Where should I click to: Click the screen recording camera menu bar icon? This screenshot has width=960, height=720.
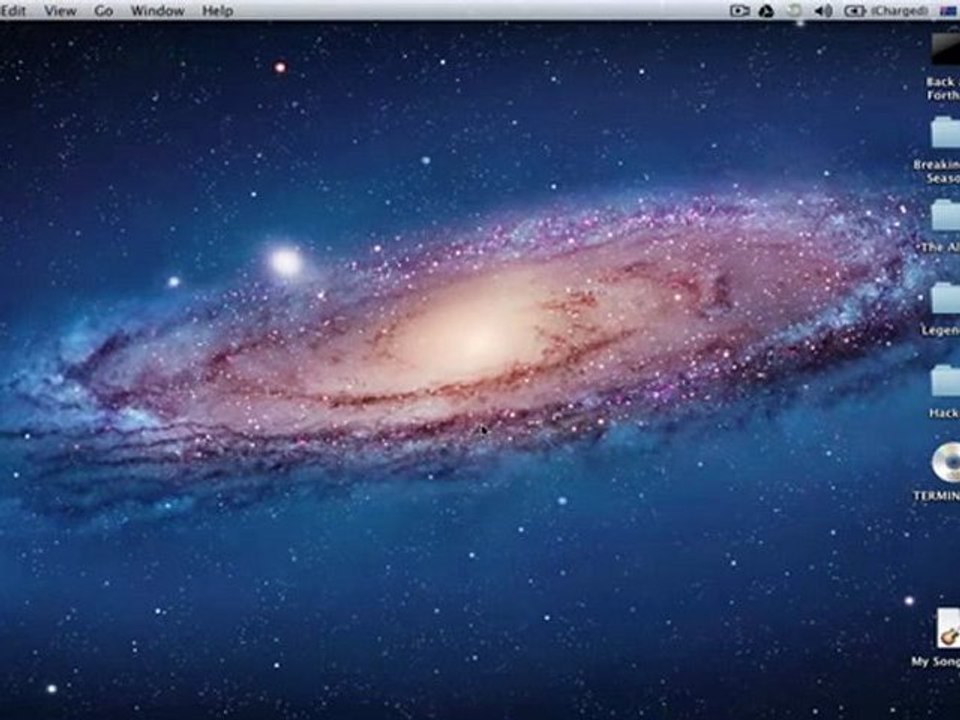pos(740,10)
